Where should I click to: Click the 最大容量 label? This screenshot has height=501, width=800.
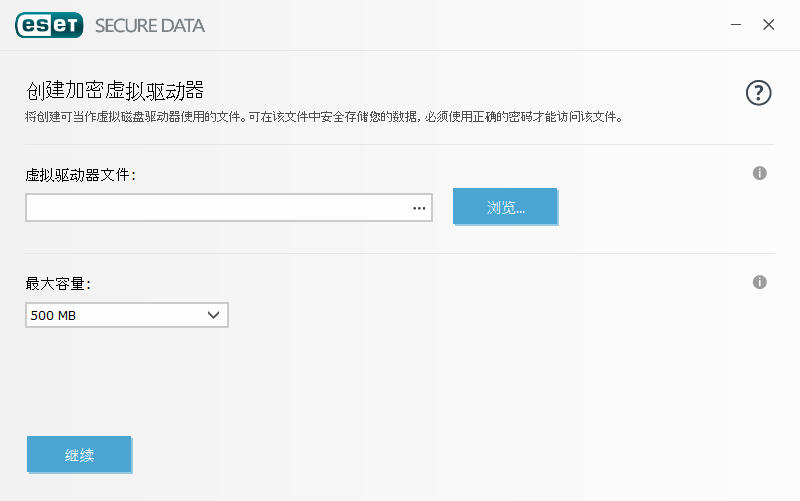click(58, 284)
